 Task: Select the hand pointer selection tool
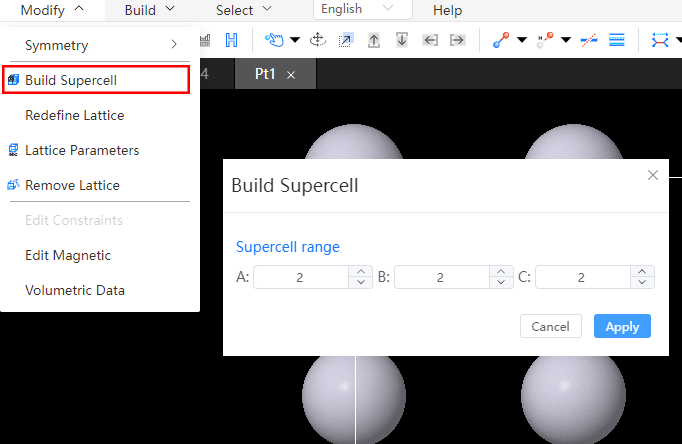pos(274,40)
